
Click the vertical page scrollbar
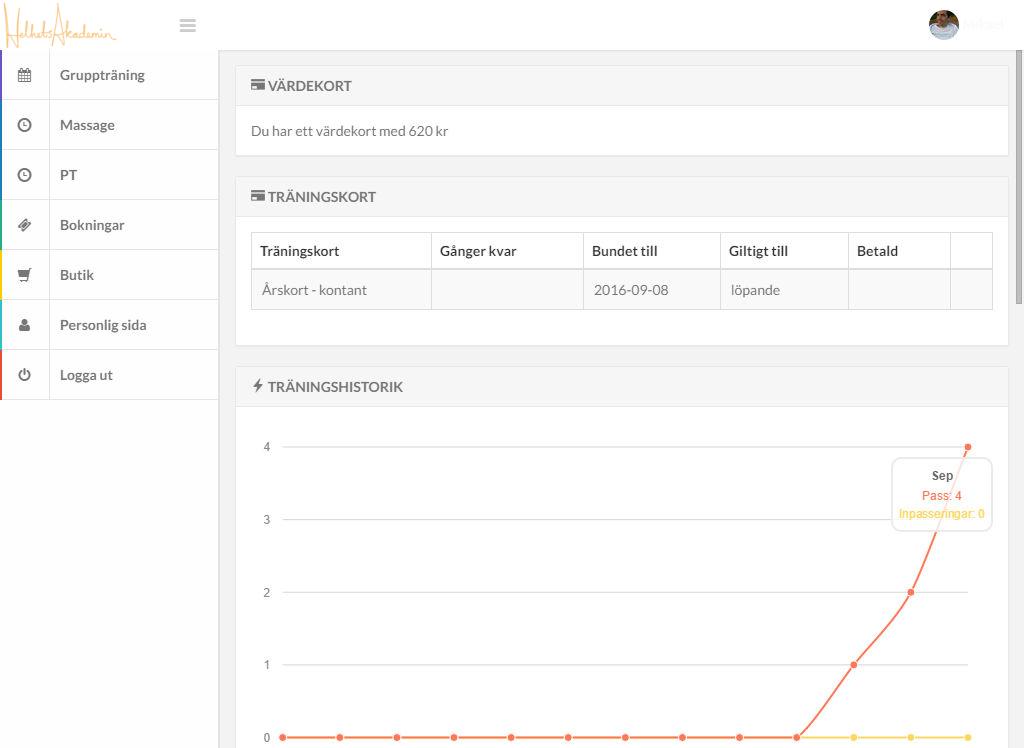pos(1019,180)
